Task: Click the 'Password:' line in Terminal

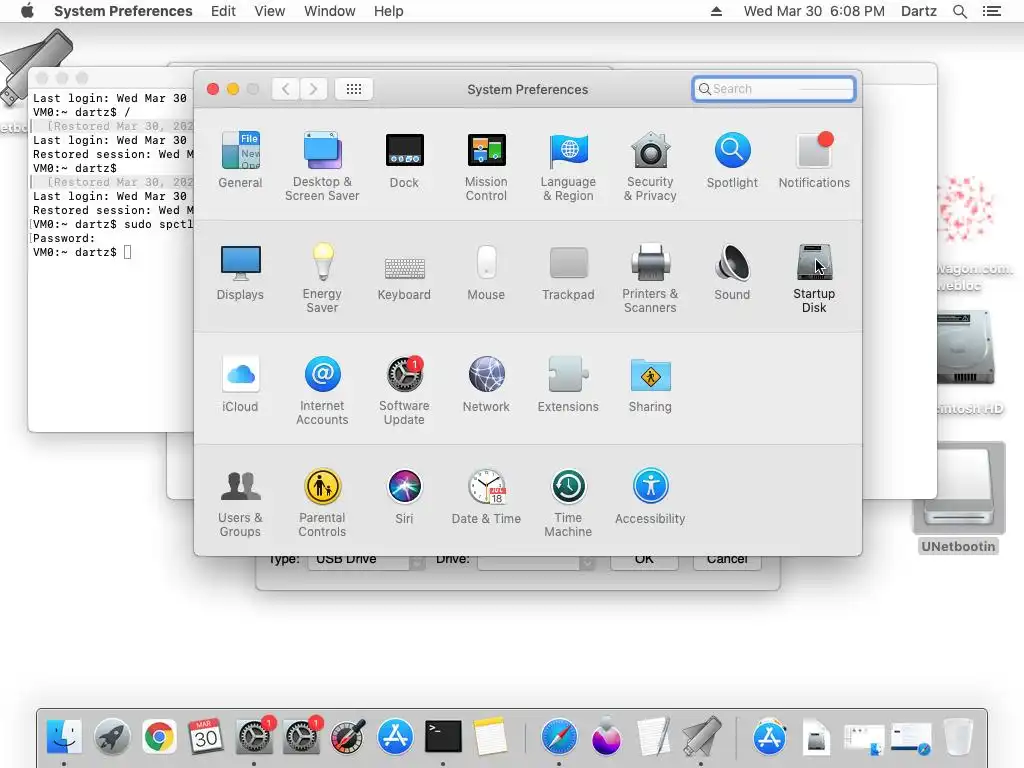Action: click(63, 238)
